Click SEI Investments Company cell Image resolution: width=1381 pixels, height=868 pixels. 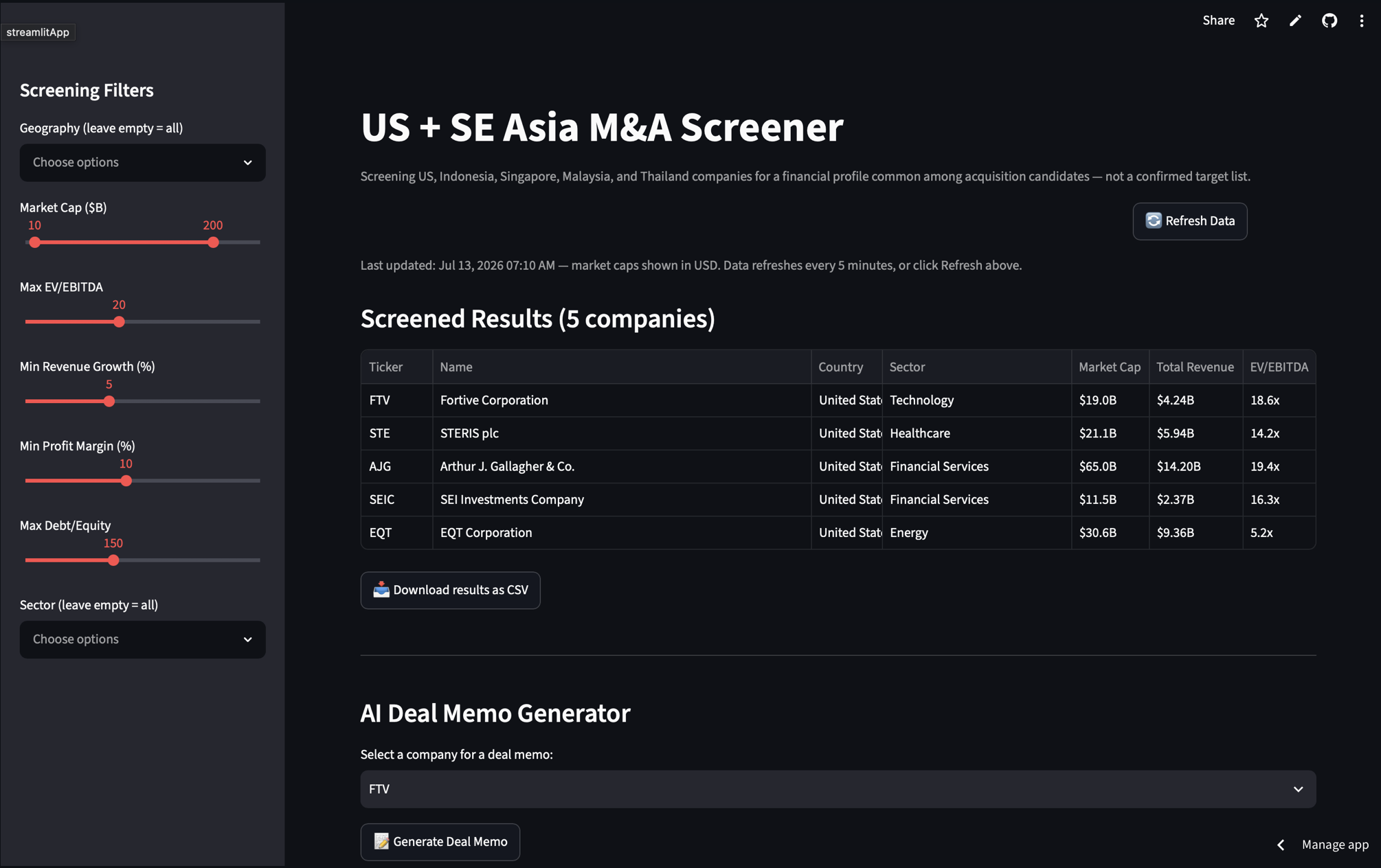tap(622, 499)
